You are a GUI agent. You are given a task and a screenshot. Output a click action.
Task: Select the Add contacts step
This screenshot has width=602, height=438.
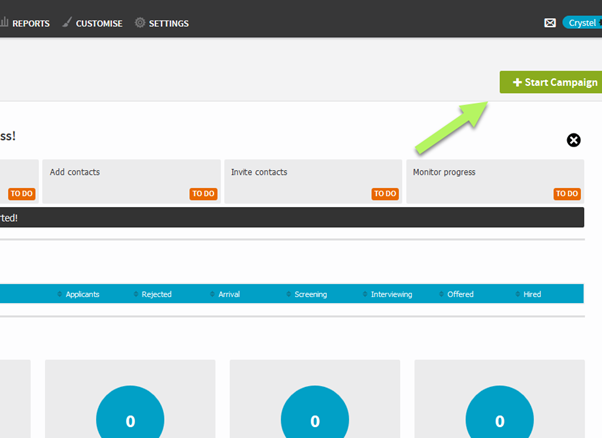click(129, 181)
